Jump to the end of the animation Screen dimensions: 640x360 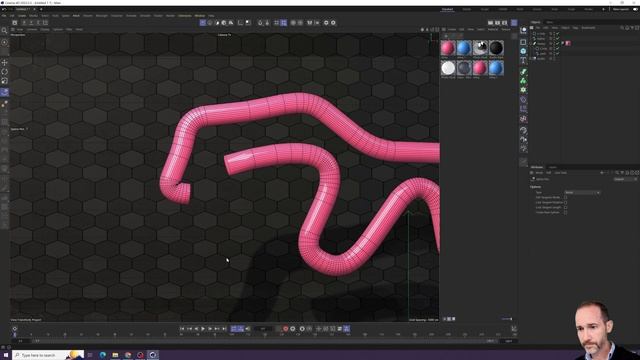coord(224,329)
